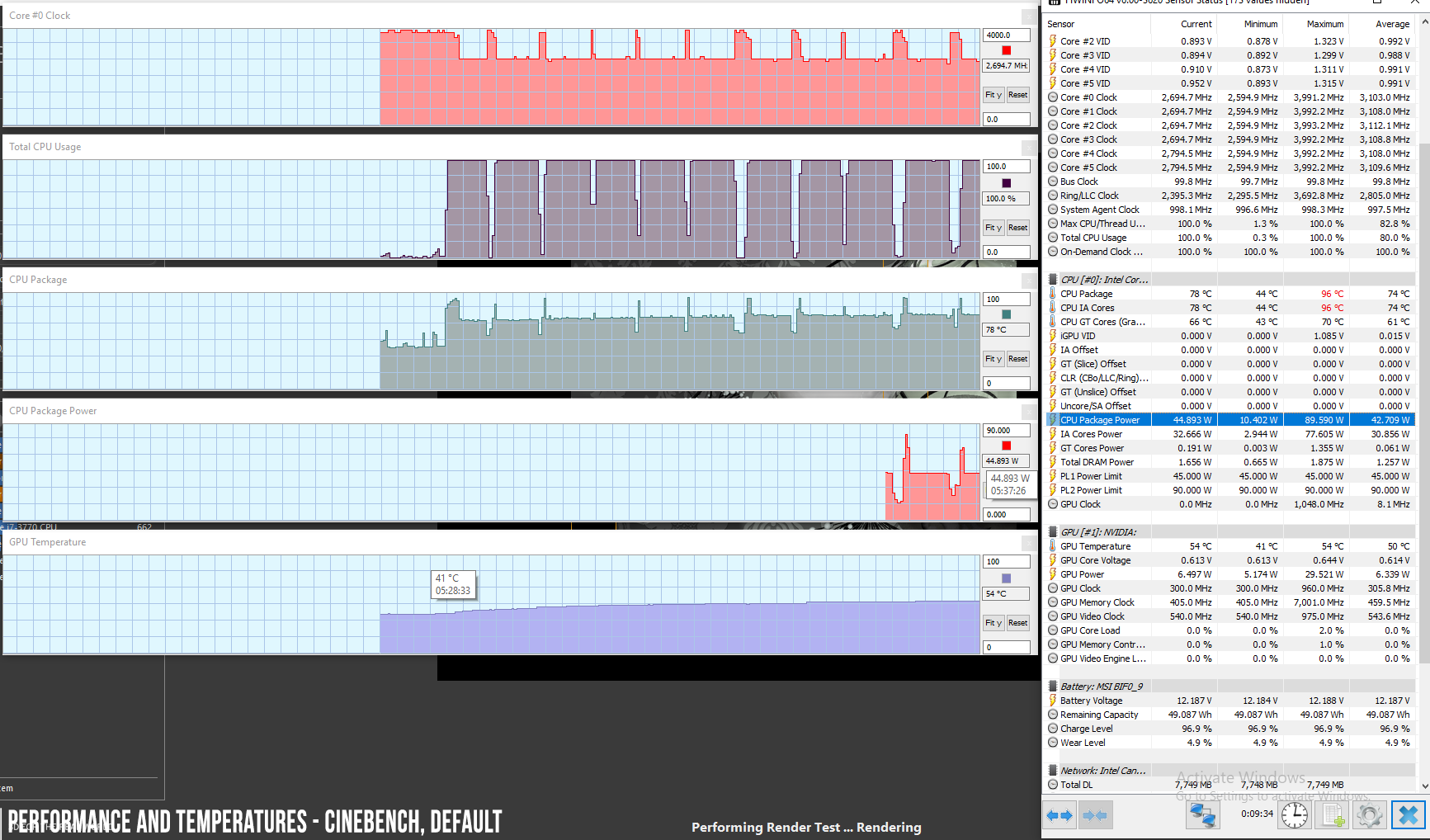This screenshot has width=1430, height=840.
Task: Select the GT Cores Power sensor row
Action: [x=1230, y=448]
